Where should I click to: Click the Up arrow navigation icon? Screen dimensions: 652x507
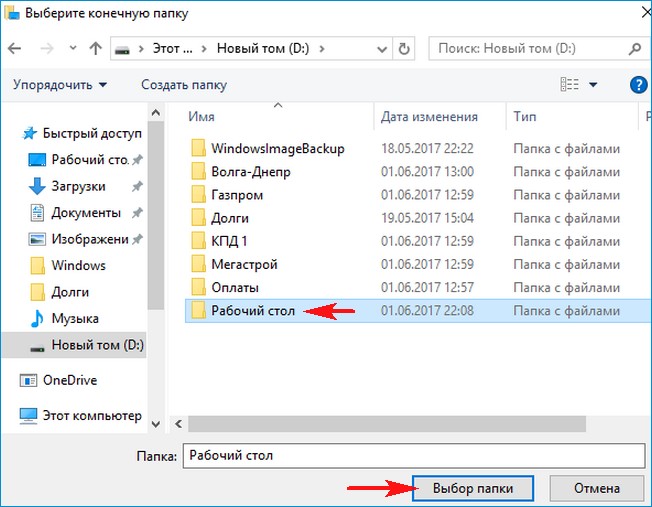click(95, 48)
